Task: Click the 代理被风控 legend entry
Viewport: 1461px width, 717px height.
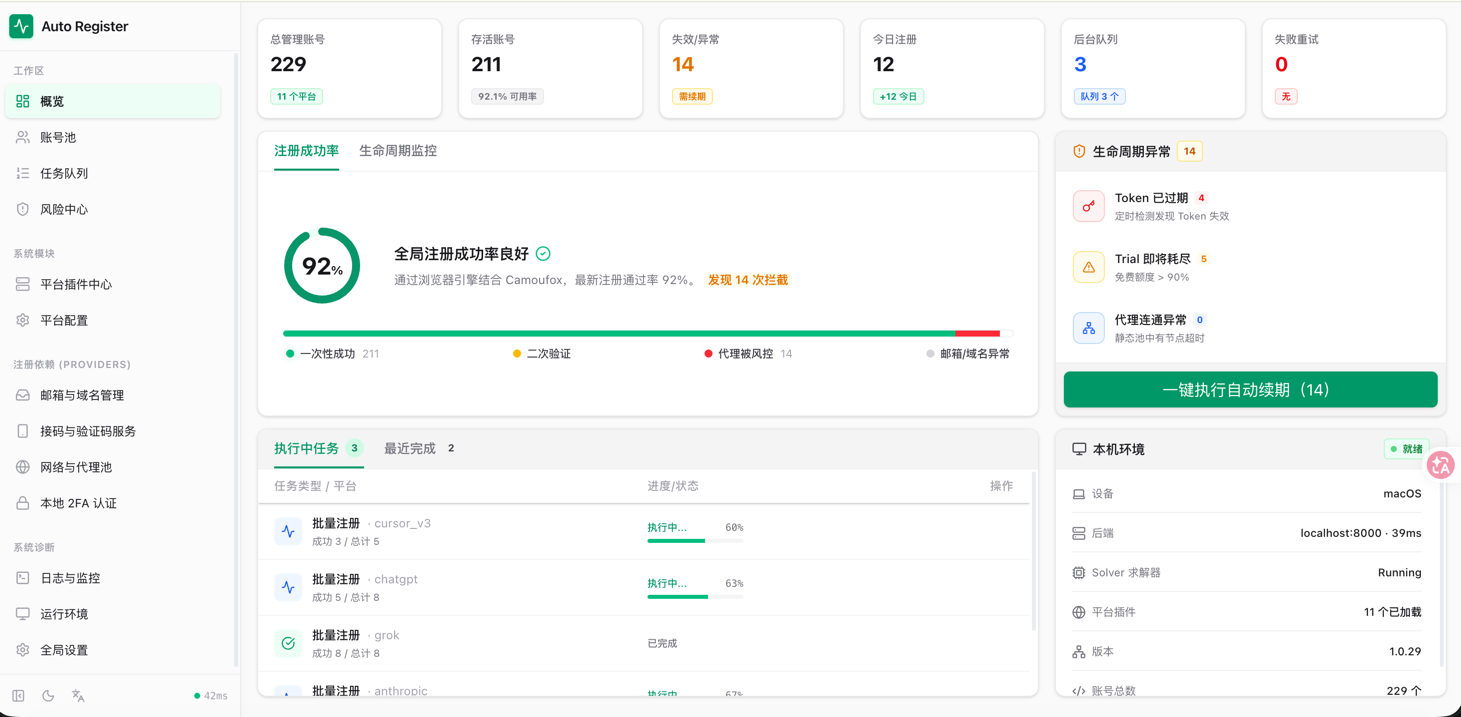Action: tap(748, 354)
